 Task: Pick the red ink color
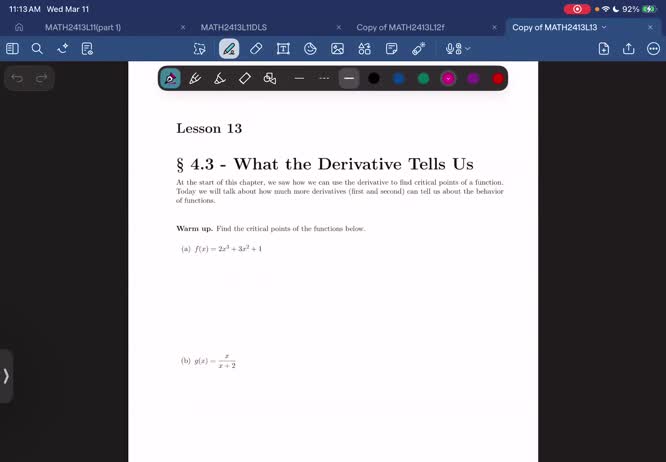[498, 79]
